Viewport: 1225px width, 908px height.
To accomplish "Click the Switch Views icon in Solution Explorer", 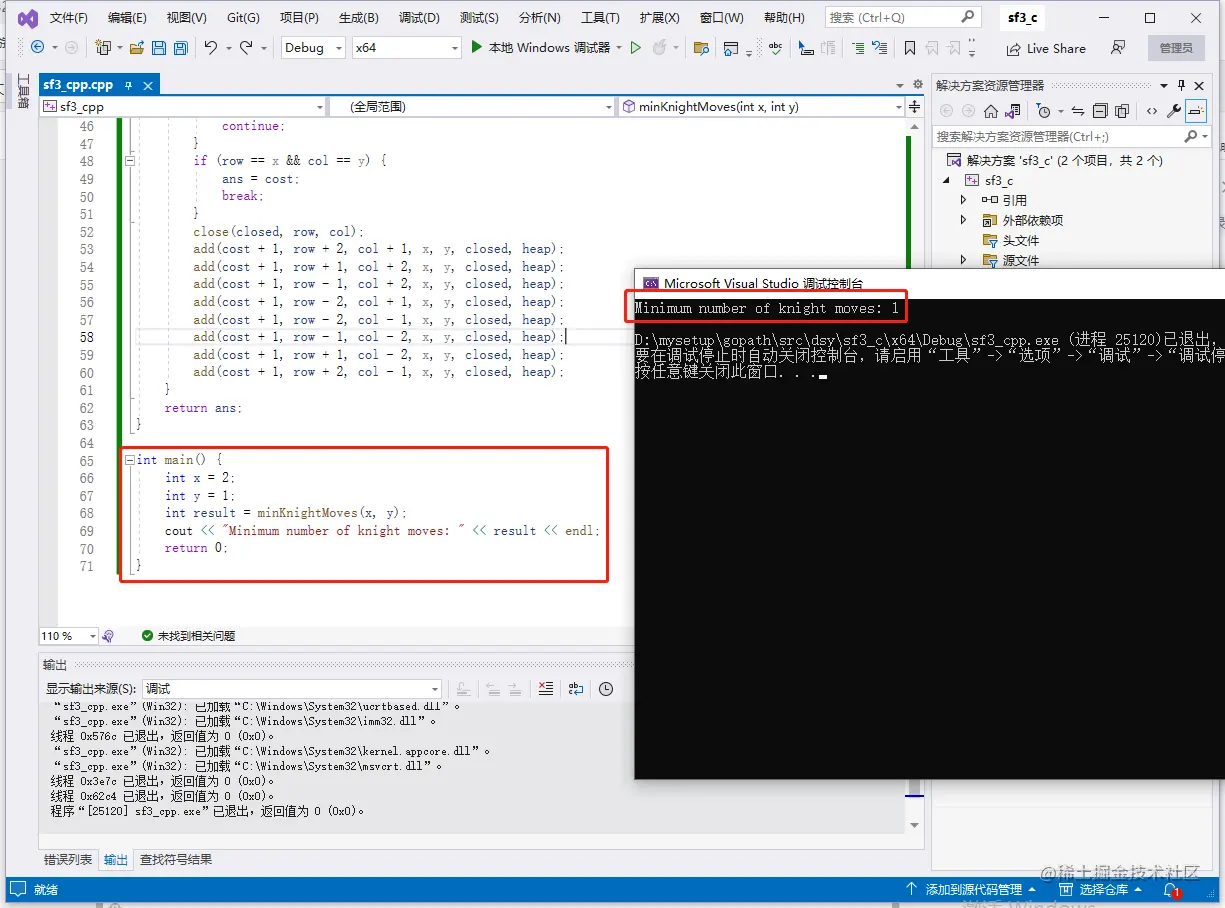I will pos(1013,111).
